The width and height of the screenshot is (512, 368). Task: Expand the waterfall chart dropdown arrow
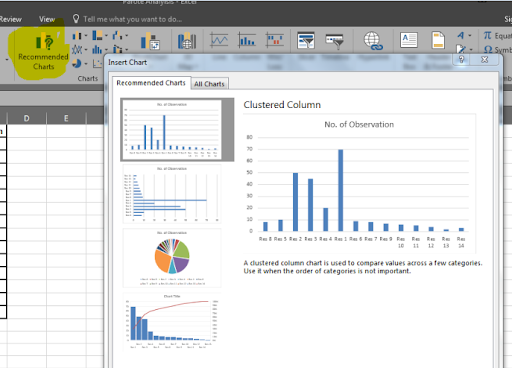coord(126,35)
